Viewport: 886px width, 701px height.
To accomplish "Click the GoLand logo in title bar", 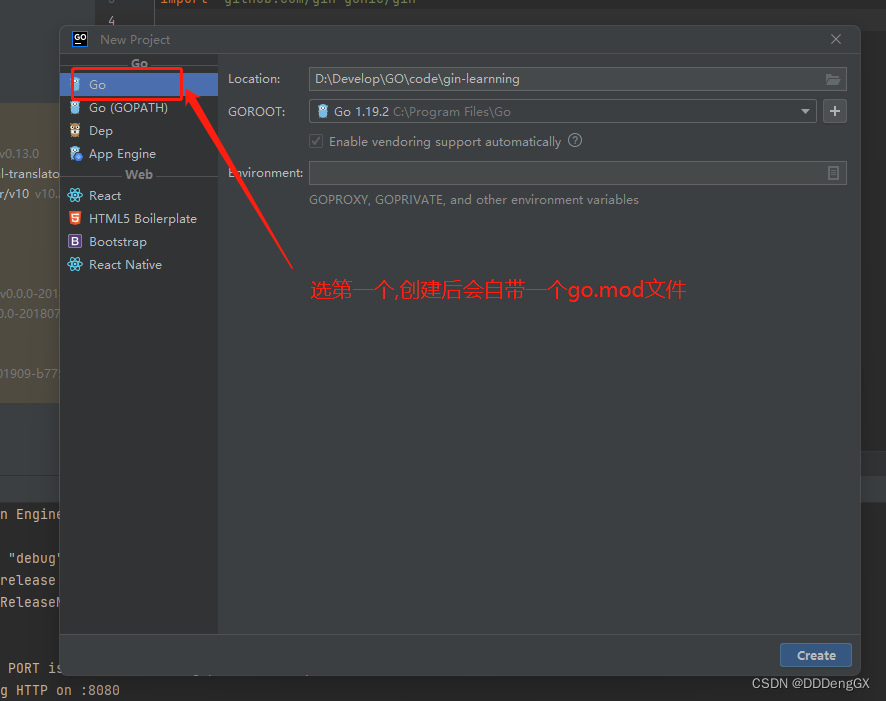I will tap(80, 39).
